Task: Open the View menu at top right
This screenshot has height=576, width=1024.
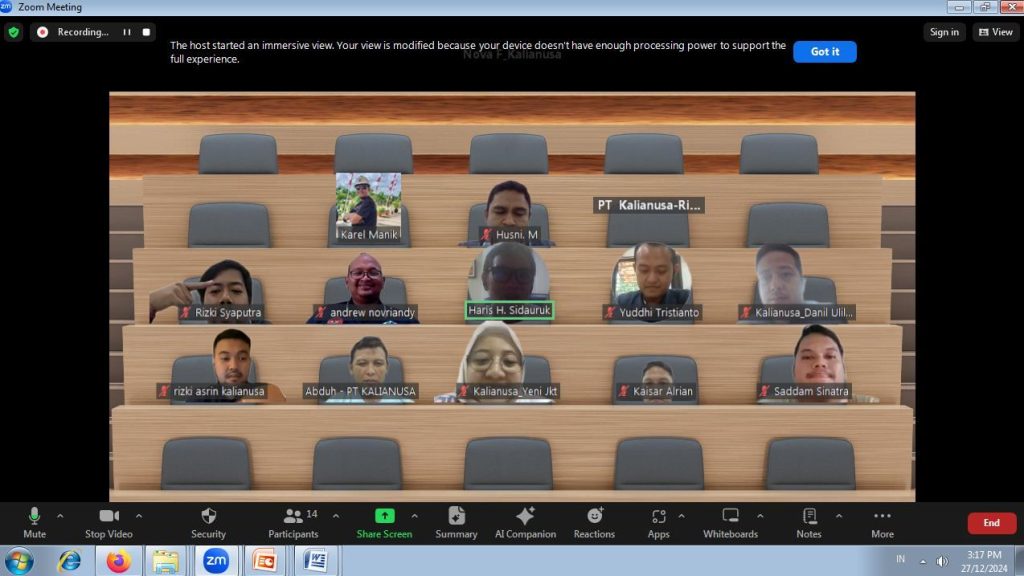Action: click(x=996, y=32)
